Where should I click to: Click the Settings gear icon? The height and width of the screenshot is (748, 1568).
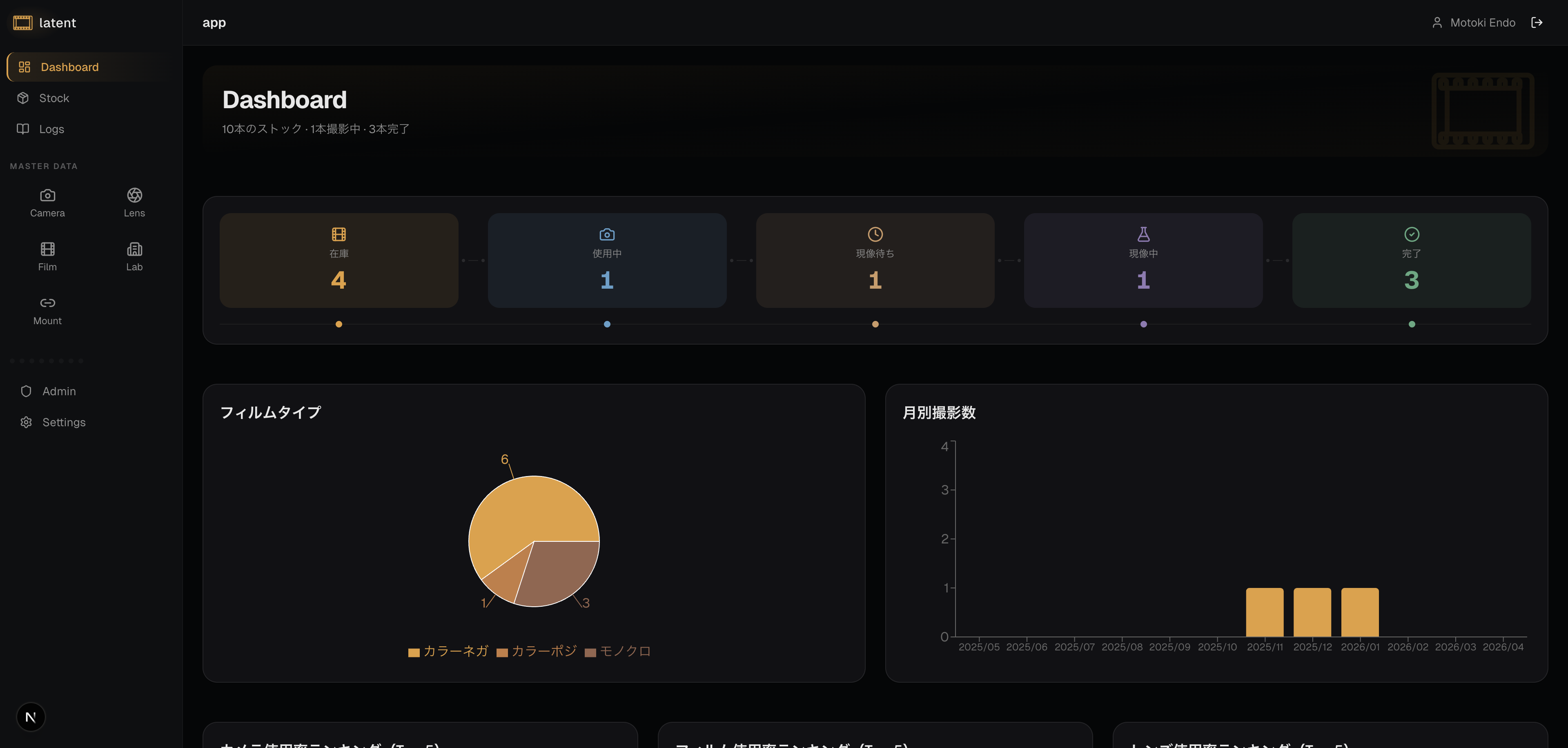coord(26,423)
